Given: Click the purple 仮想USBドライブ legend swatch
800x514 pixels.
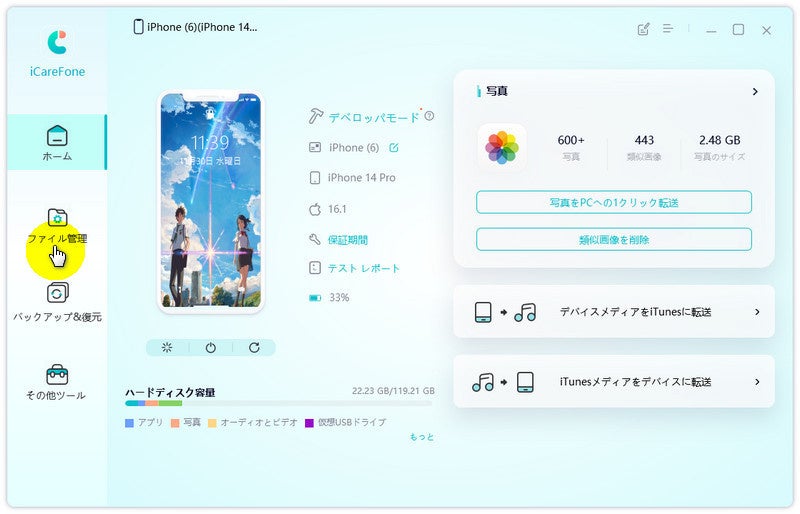Looking at the screenshot, I should pos(309,423).
